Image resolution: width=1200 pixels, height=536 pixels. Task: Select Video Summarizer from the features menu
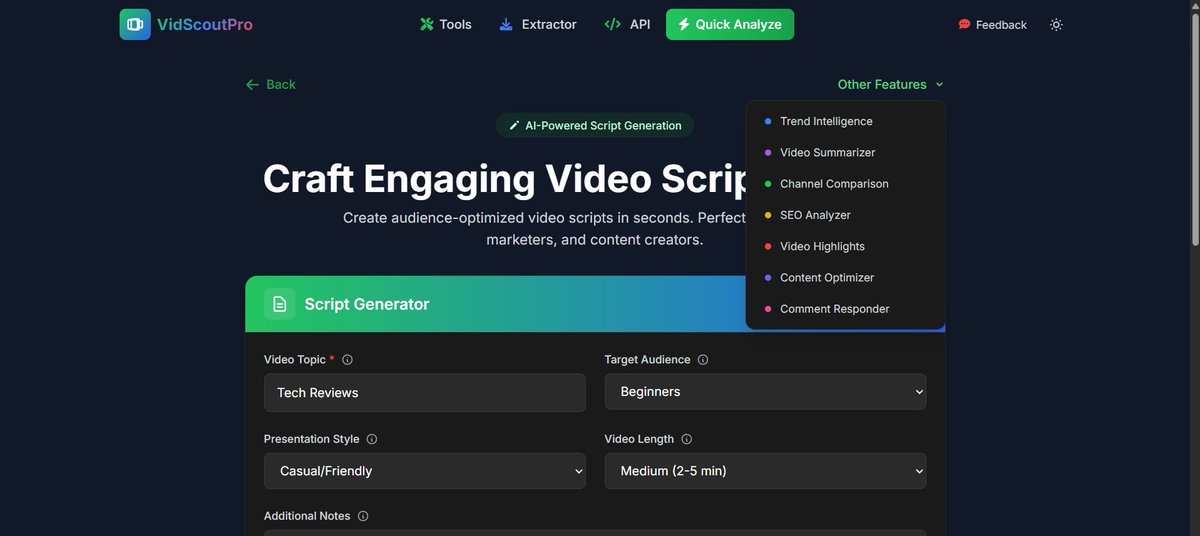(845, 152)
